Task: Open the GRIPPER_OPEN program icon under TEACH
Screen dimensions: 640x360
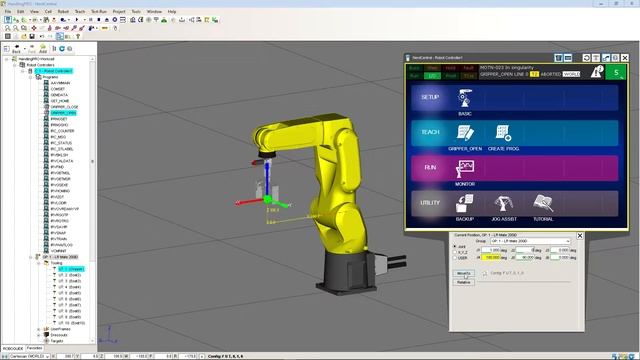Action: pos(464,134)
